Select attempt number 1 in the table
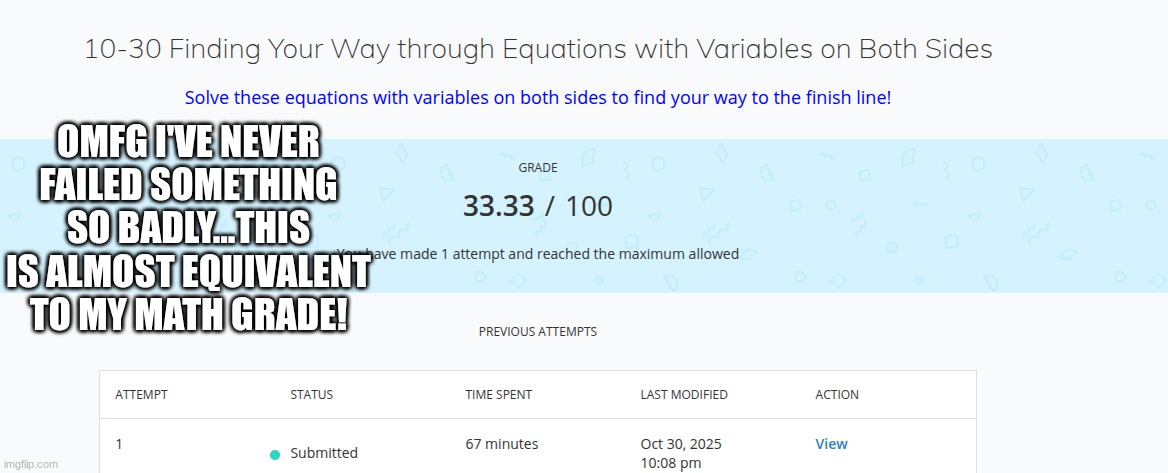This screenshot has width=1168, height=473. tap(119, 444)
